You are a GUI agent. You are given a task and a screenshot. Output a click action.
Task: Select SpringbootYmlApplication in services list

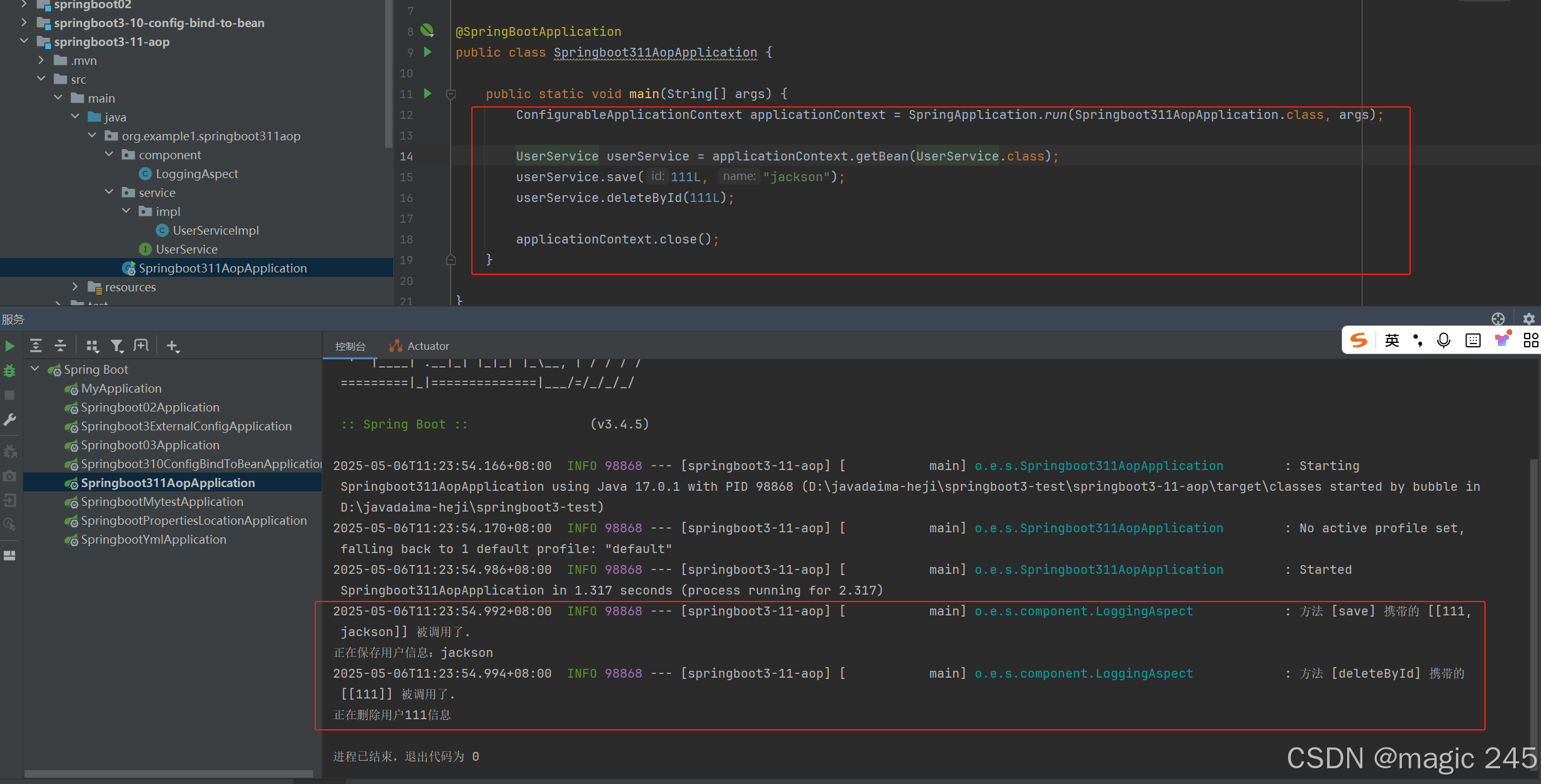pyautogui.click(x=153, y=540)
